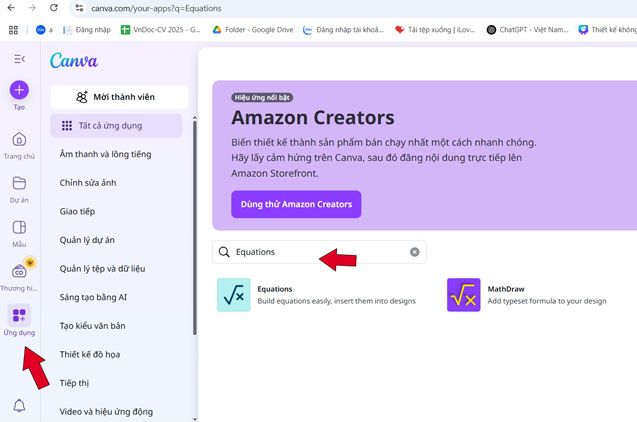637x422 pixels.
Task: Clear the Equations search text
Action: pyautogui.click(x=415, y=252)
